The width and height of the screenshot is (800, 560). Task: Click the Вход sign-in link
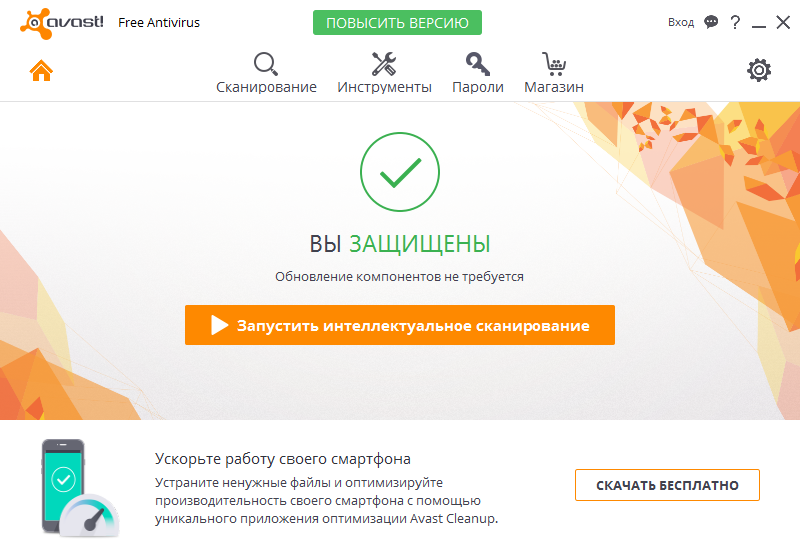click(x=681, y=21)
